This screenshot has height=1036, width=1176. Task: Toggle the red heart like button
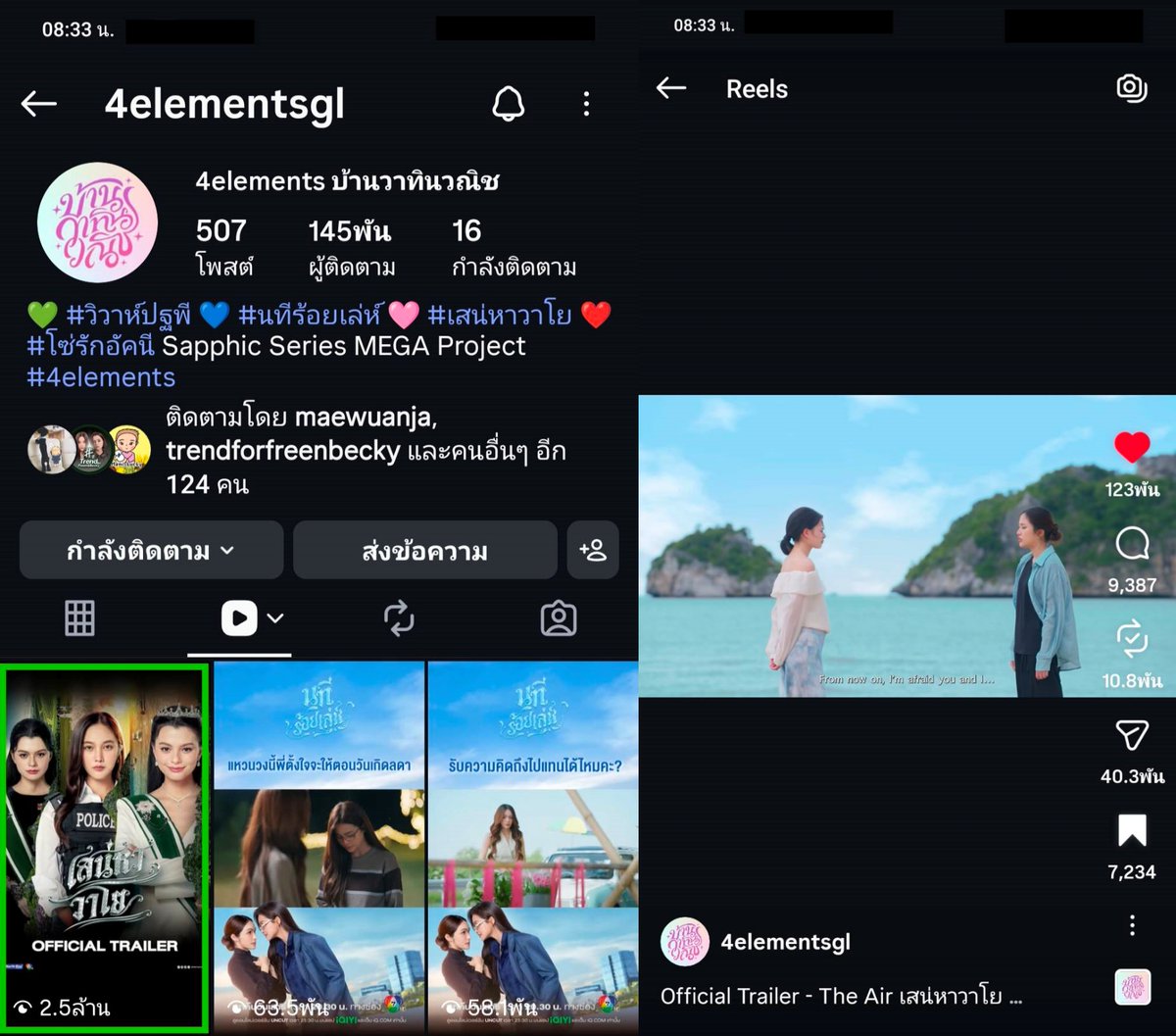pyautogui.click(x=1132, y=448)
